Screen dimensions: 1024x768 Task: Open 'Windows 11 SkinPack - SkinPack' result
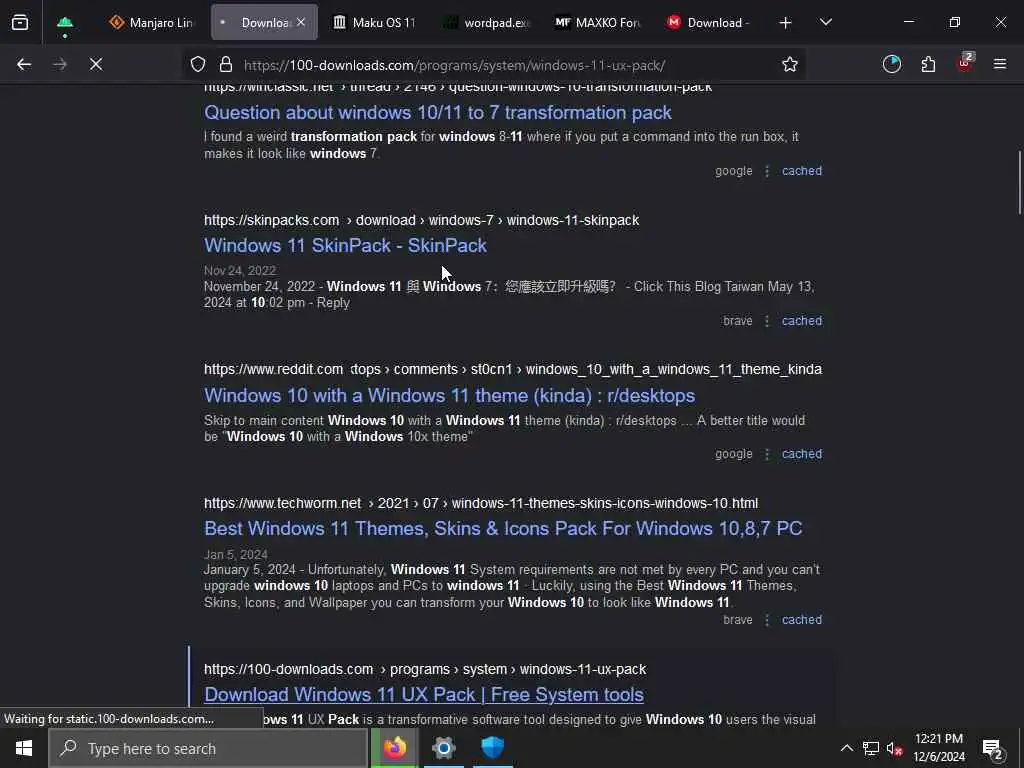[x=345, y=246]
